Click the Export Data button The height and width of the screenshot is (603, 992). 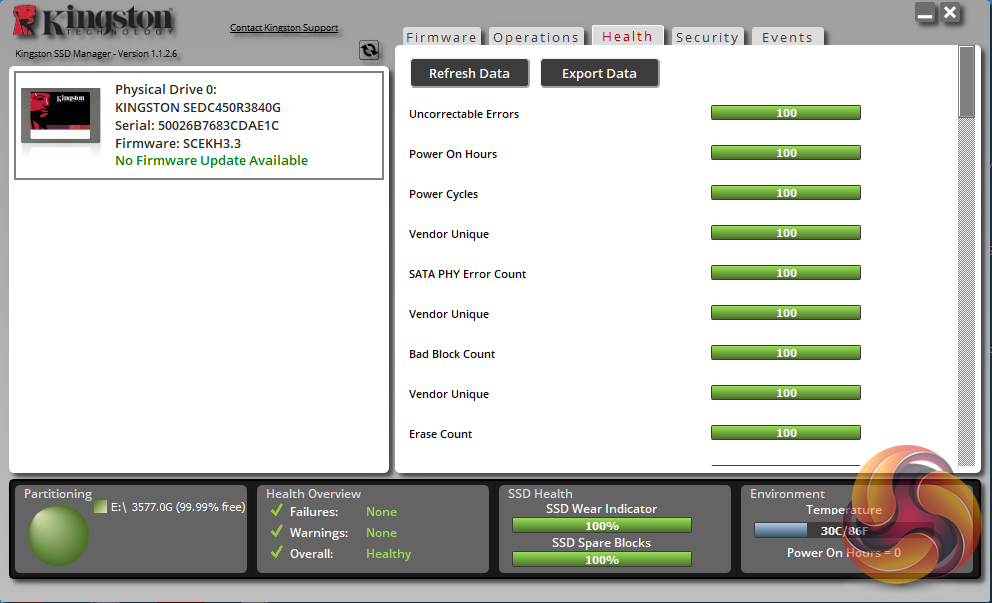[599, 73]
